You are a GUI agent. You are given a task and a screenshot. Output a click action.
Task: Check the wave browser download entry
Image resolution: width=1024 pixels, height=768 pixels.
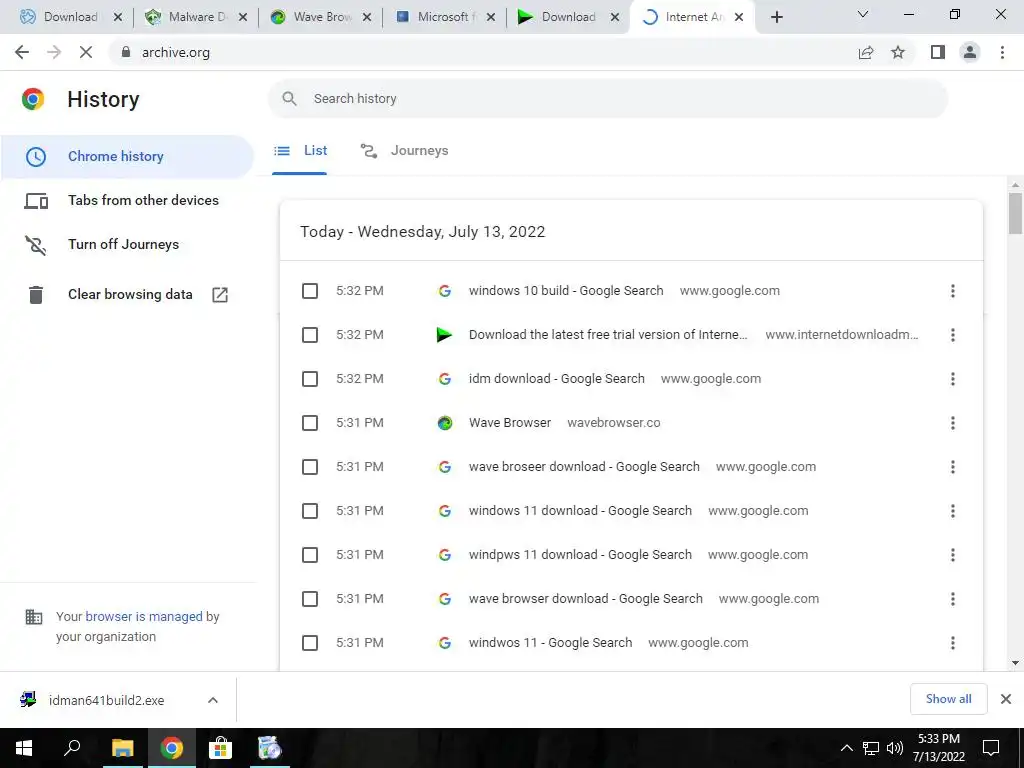[x=310, y=599]
